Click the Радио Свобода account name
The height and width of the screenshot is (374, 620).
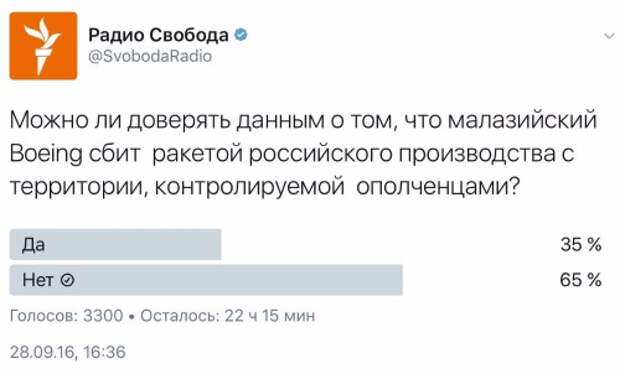159,35
